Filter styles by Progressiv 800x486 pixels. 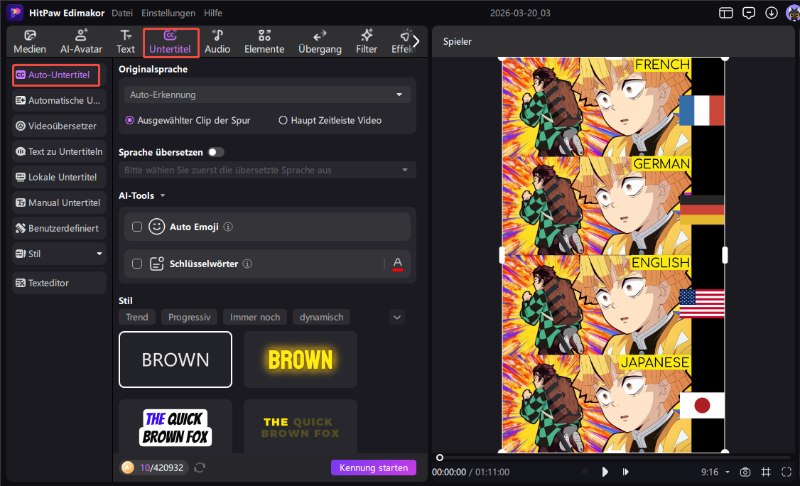[189, 317]
